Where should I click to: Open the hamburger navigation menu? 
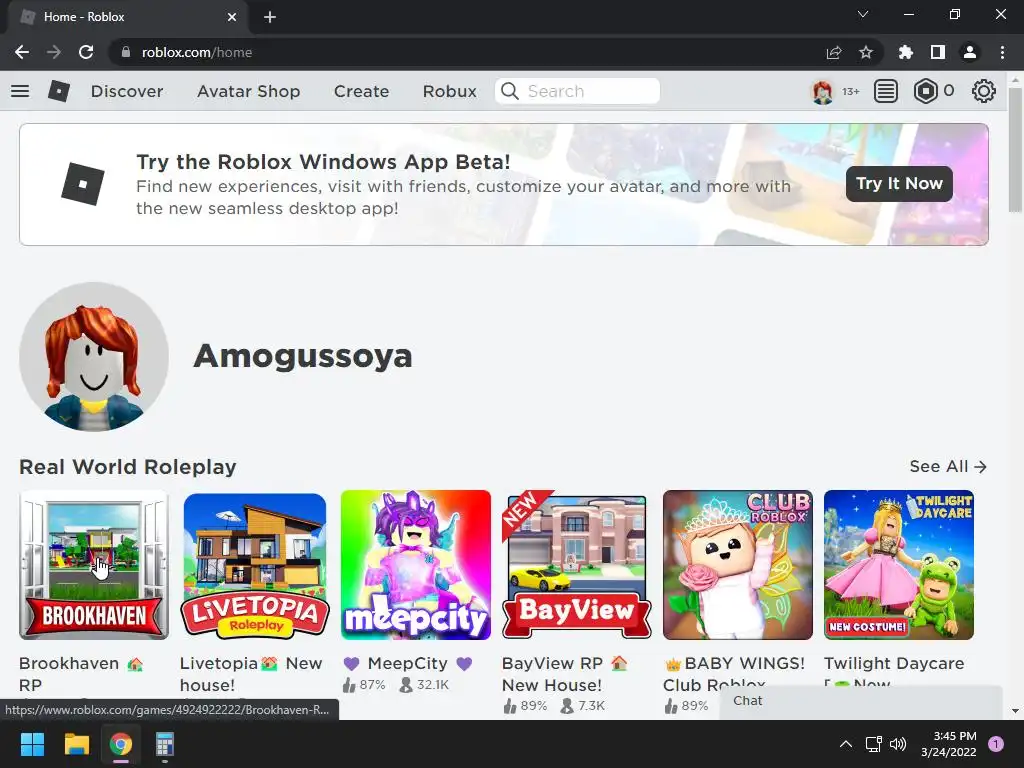tap(20, 91)
